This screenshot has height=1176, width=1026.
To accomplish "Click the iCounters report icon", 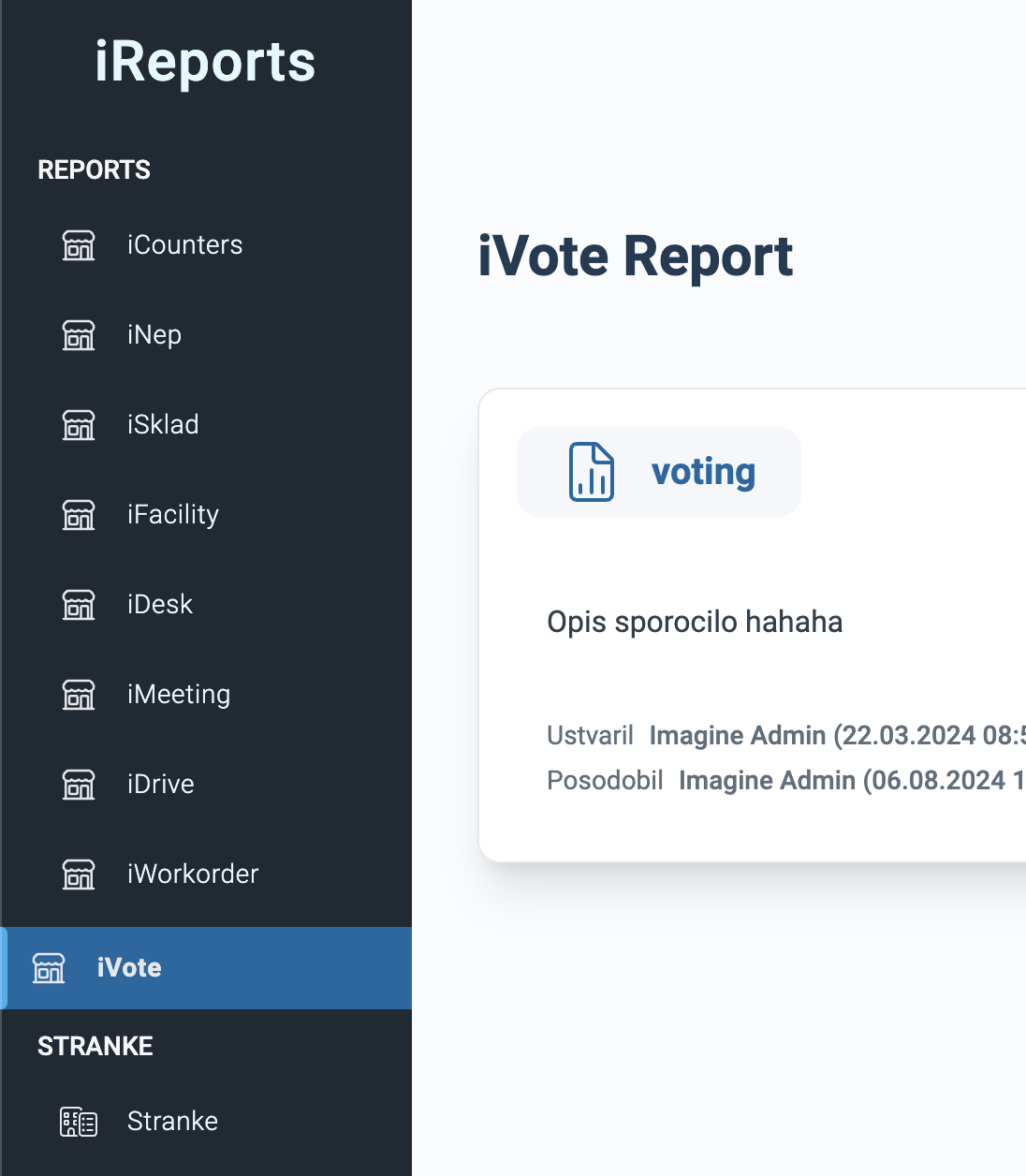I will point(78,245).
